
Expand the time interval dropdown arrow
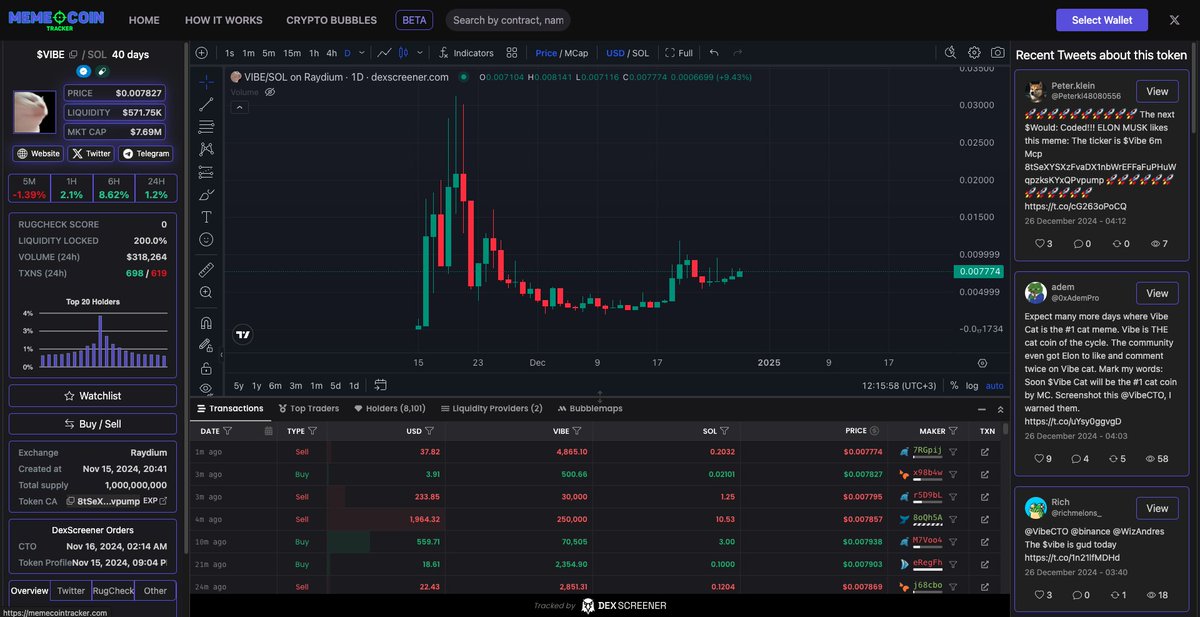(x=362, y=53)
